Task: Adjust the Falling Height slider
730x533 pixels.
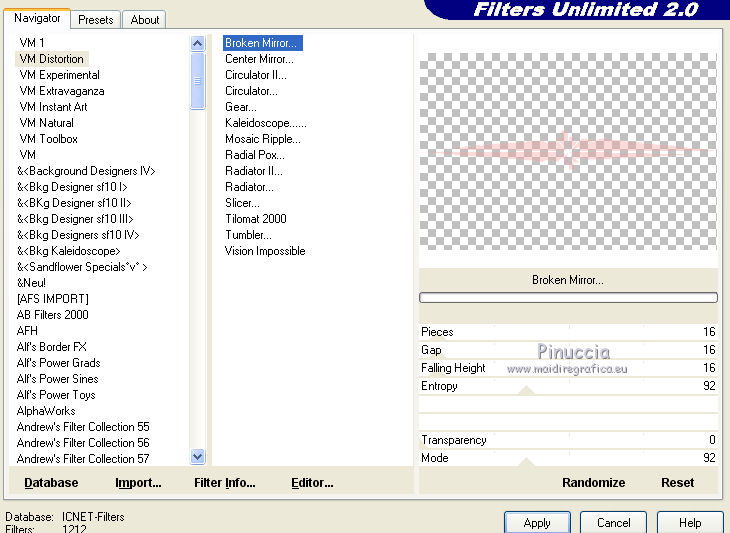Action: tap(568, 368)
